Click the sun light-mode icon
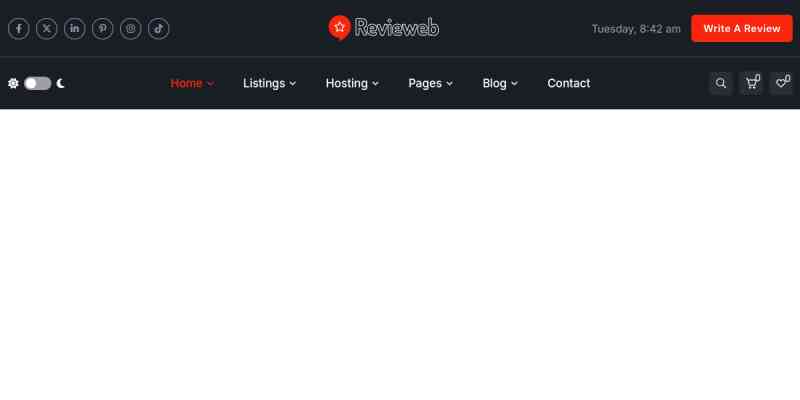Screen dimensions: 800x400 tap(13, 83)
